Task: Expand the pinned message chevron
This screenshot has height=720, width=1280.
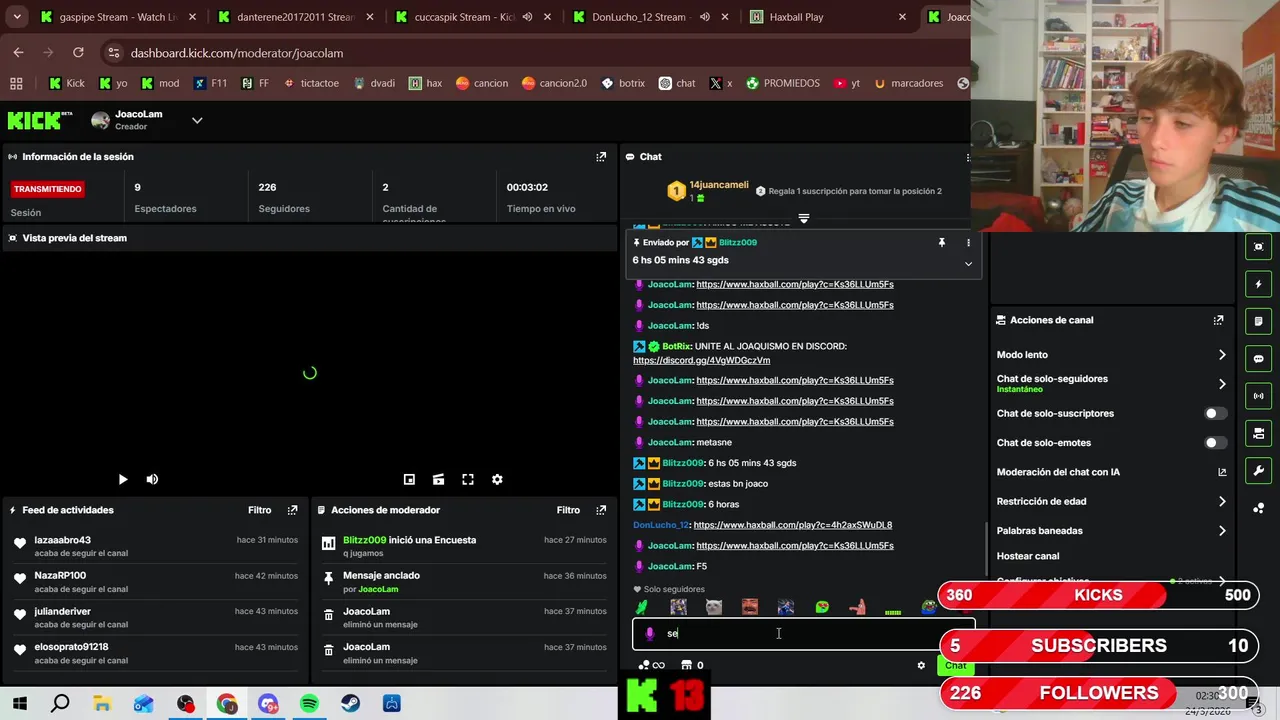Action: tap(968, 264)
